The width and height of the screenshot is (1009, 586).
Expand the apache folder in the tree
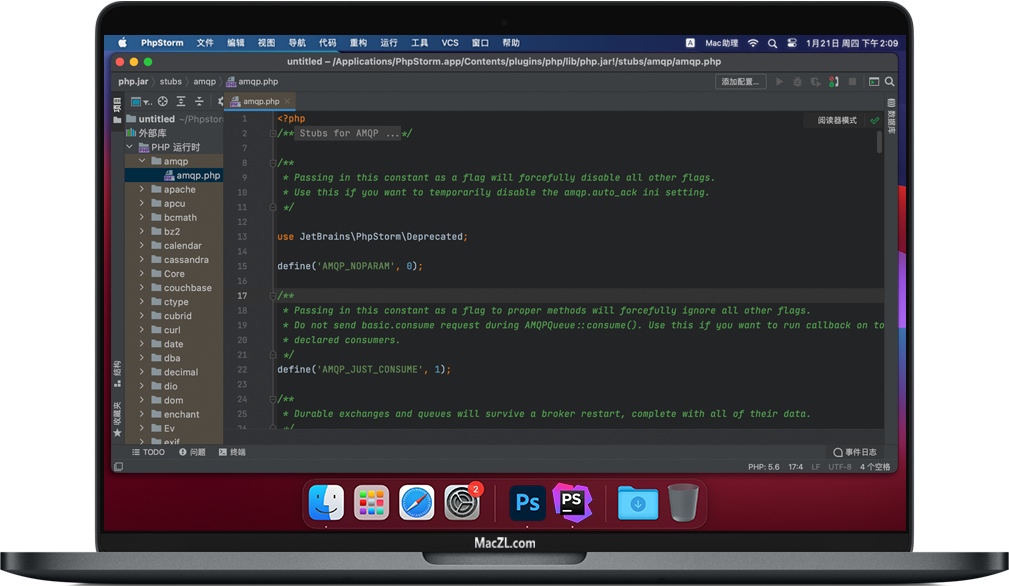pos(143,189)
